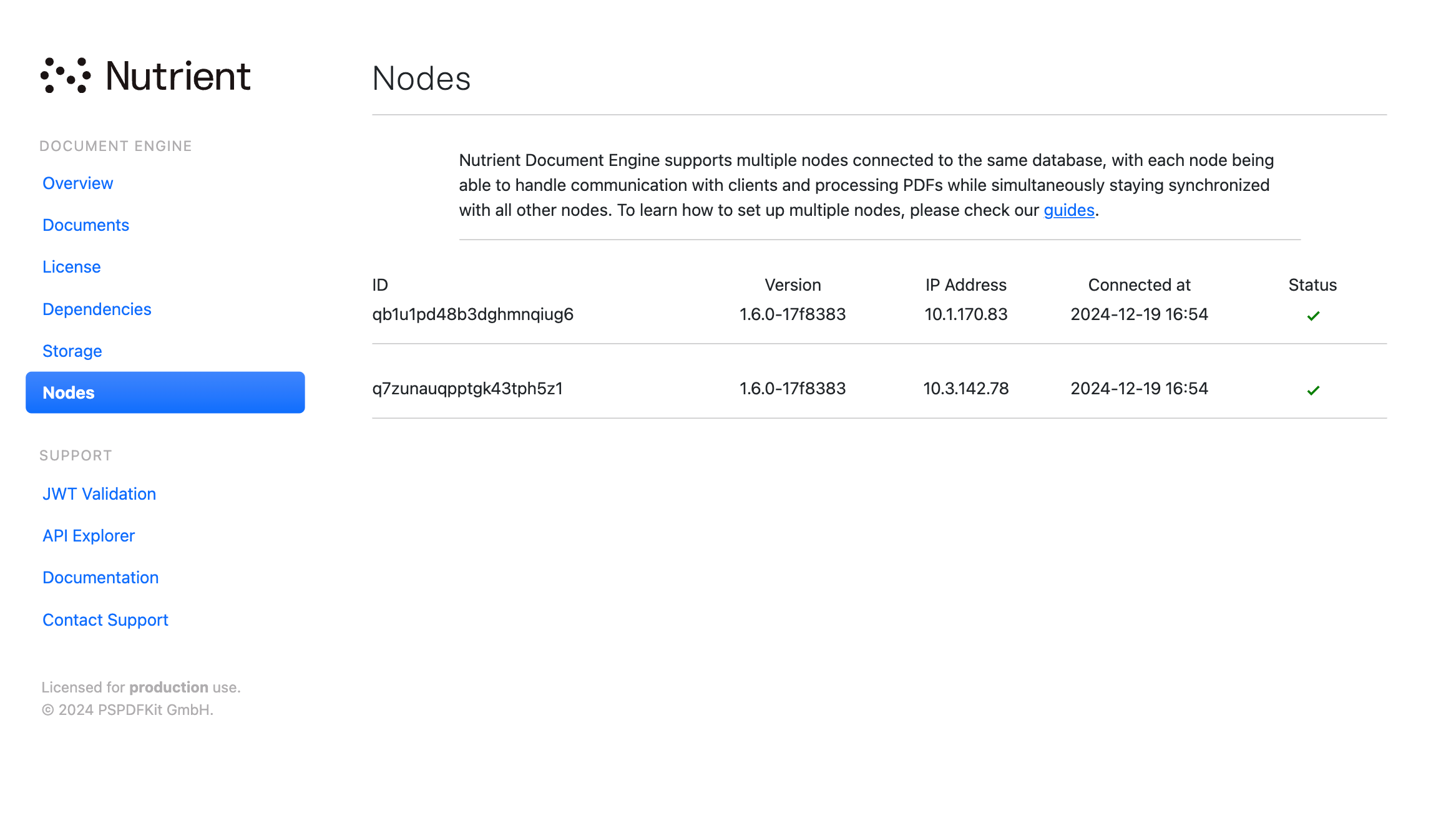Click the Nutrient logo icon
This screenshot has height=816, width=1456.
pyautogui.click(x=65, y=75)
